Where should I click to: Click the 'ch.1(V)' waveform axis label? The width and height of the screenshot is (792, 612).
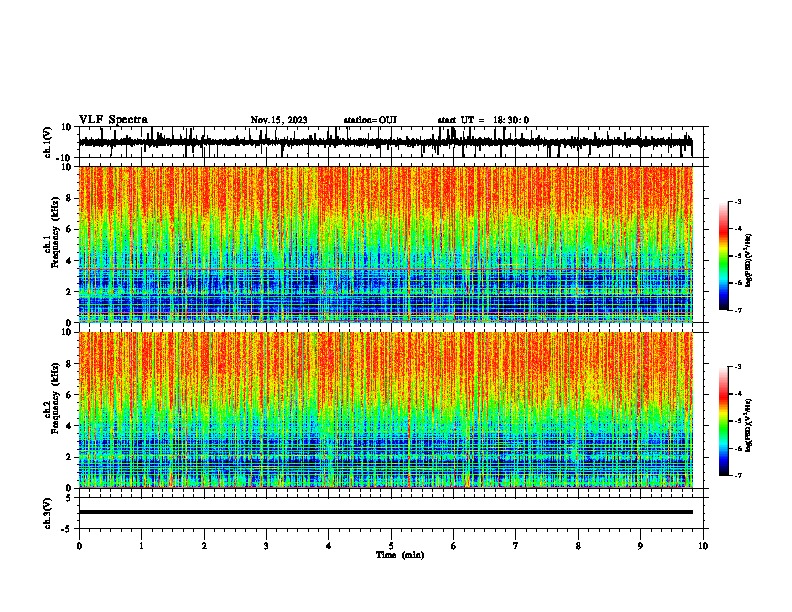[x=48, y=142]
